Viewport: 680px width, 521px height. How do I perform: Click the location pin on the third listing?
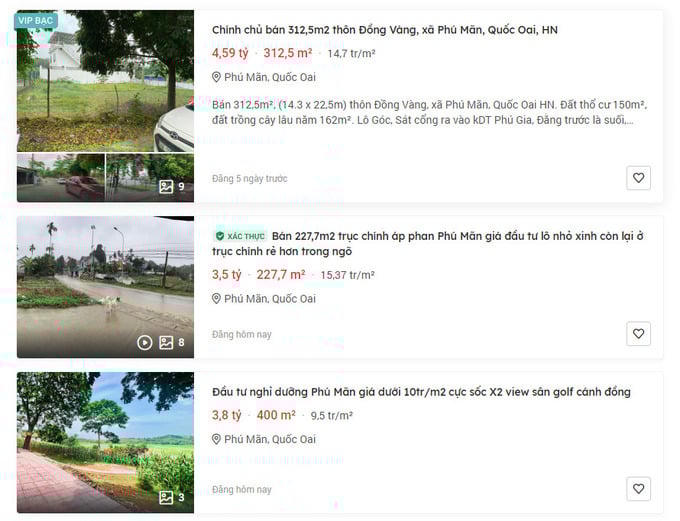pos(216,439)
